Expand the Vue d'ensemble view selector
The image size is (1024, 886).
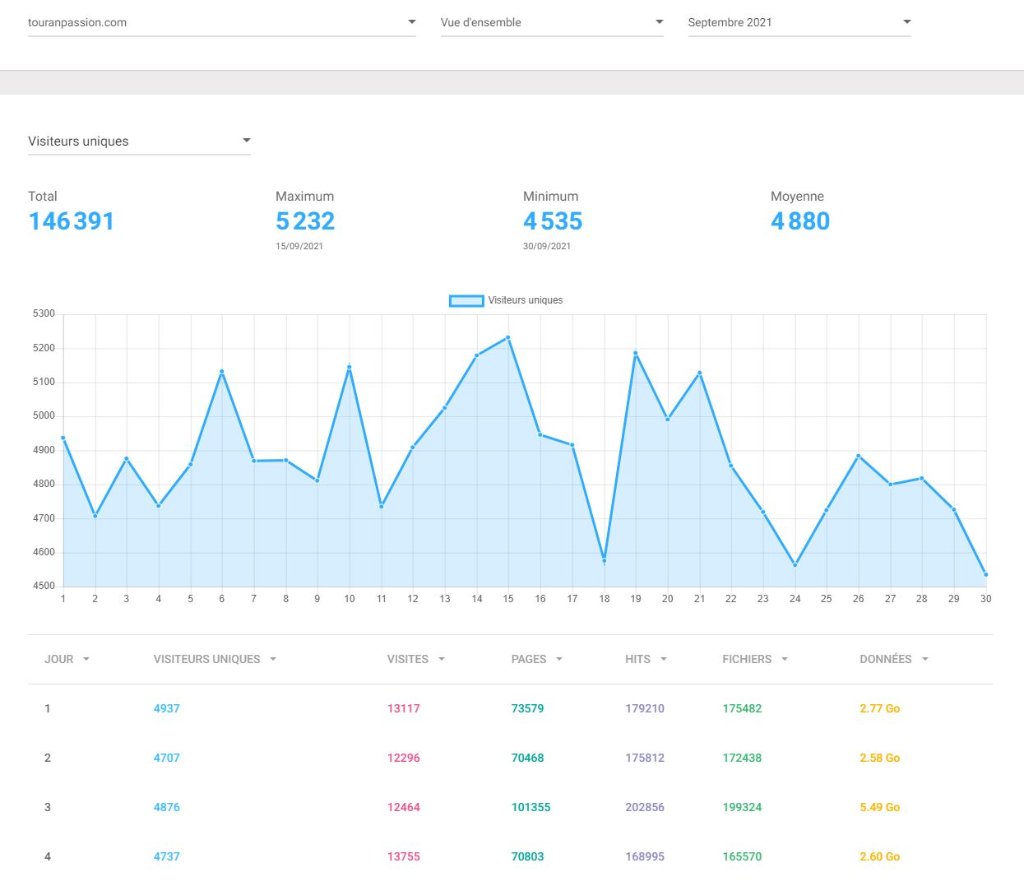pyautogui.click(x=551, y=22)
